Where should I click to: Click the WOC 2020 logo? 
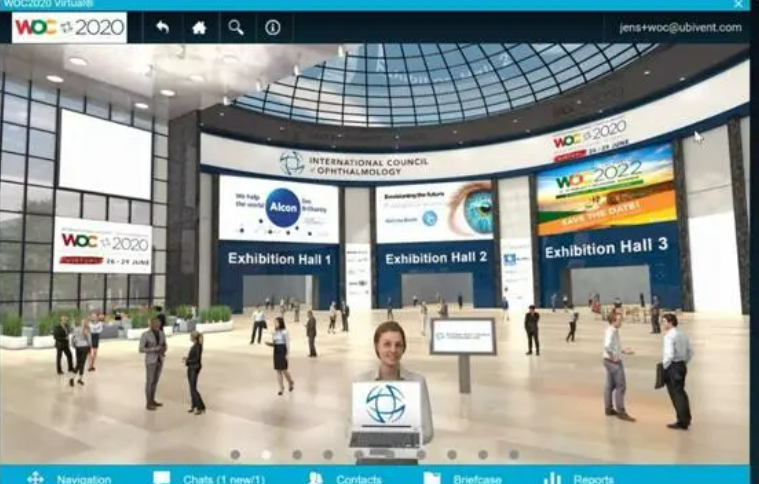[70, 27]
